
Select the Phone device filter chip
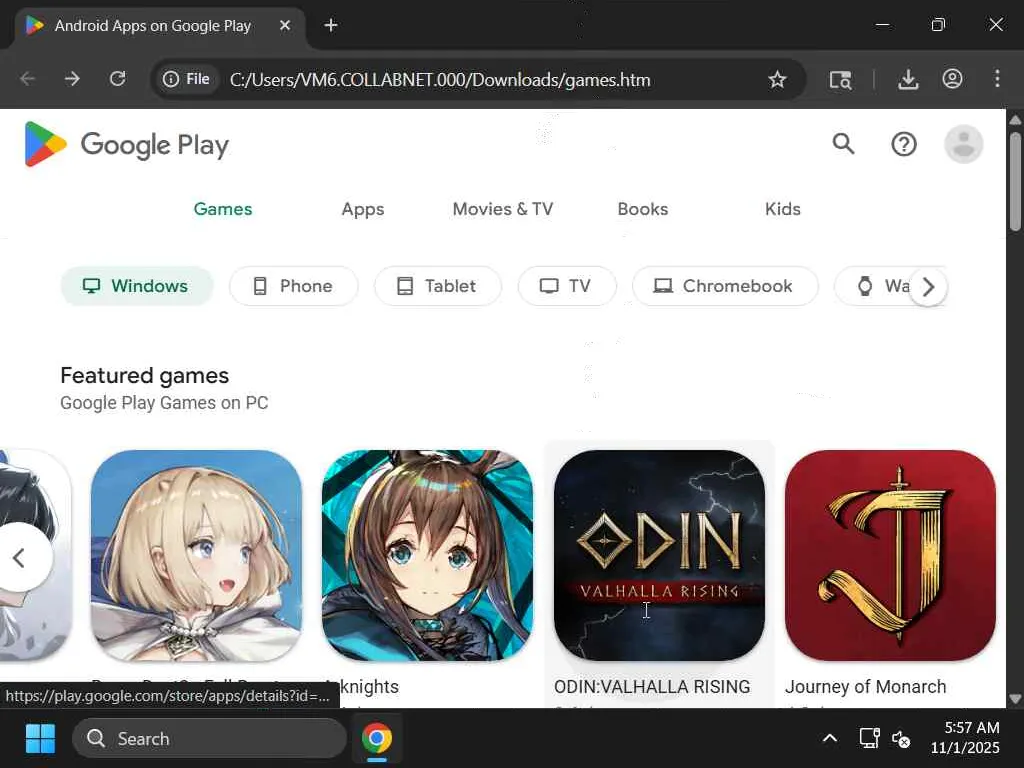tap(293, 286)
